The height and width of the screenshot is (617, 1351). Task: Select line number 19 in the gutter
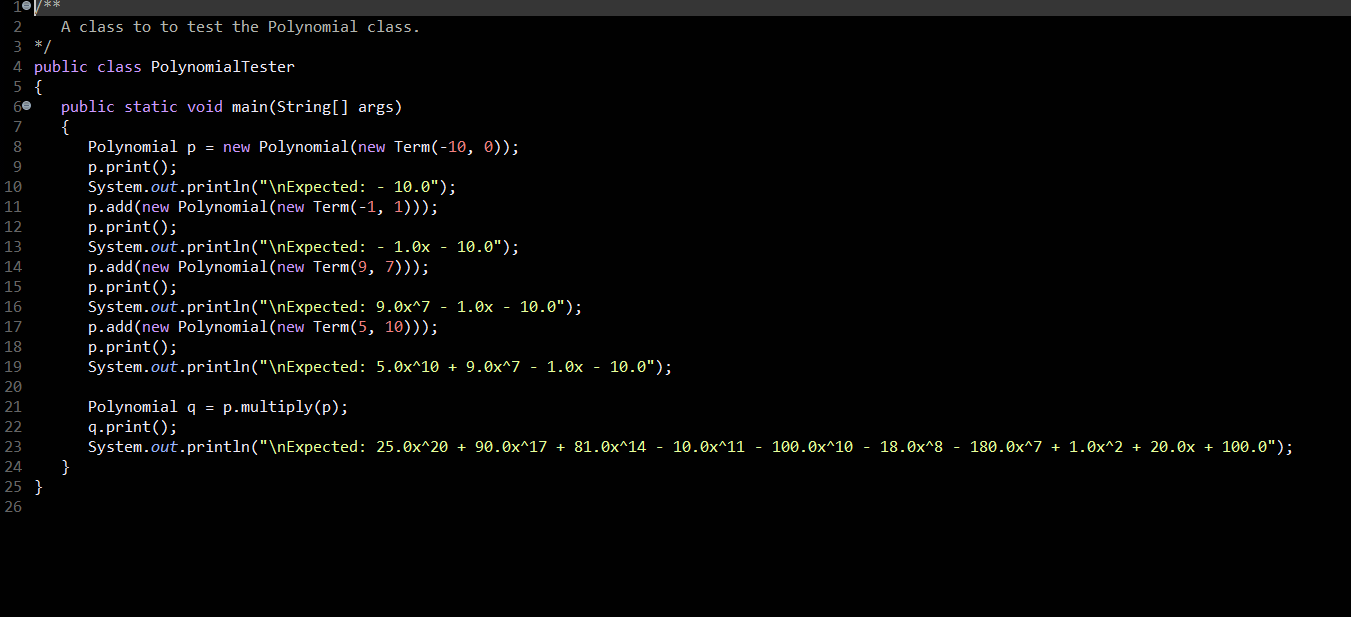tap(13, 366)
